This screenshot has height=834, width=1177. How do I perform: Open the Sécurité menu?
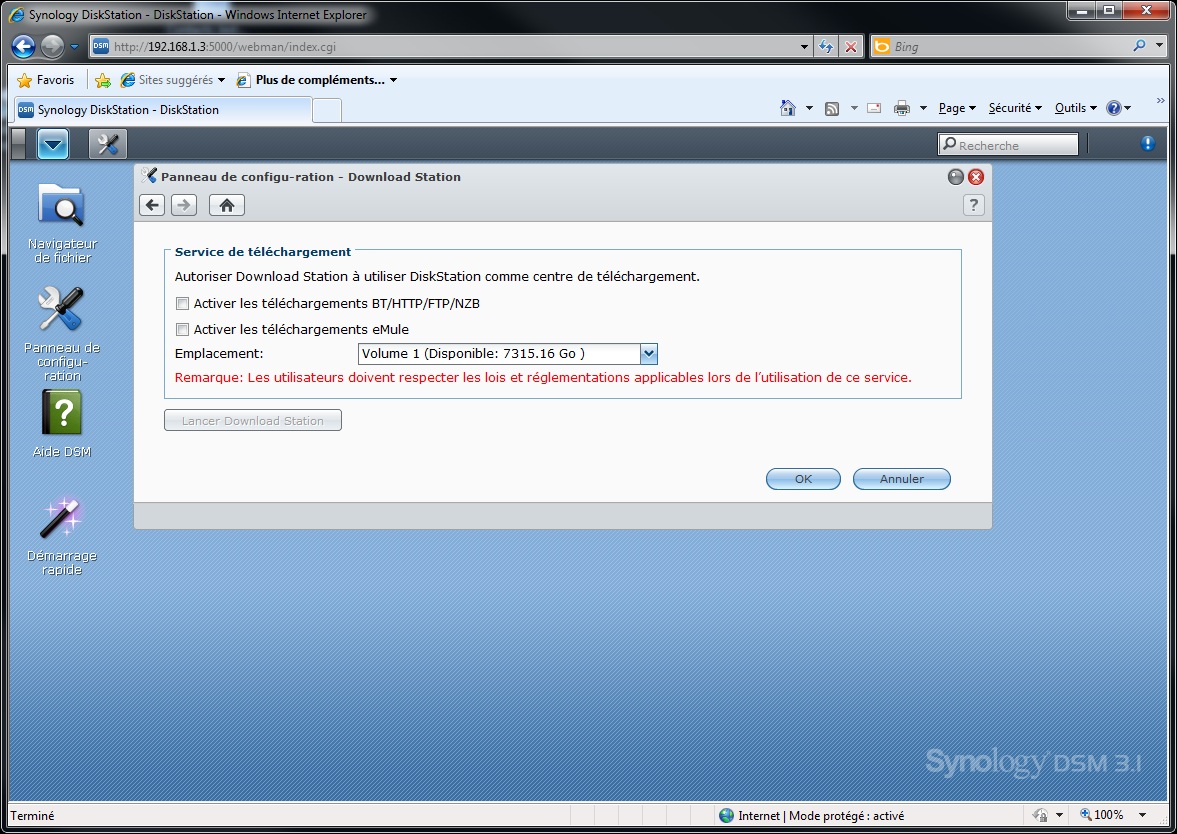pos(1015,108)
